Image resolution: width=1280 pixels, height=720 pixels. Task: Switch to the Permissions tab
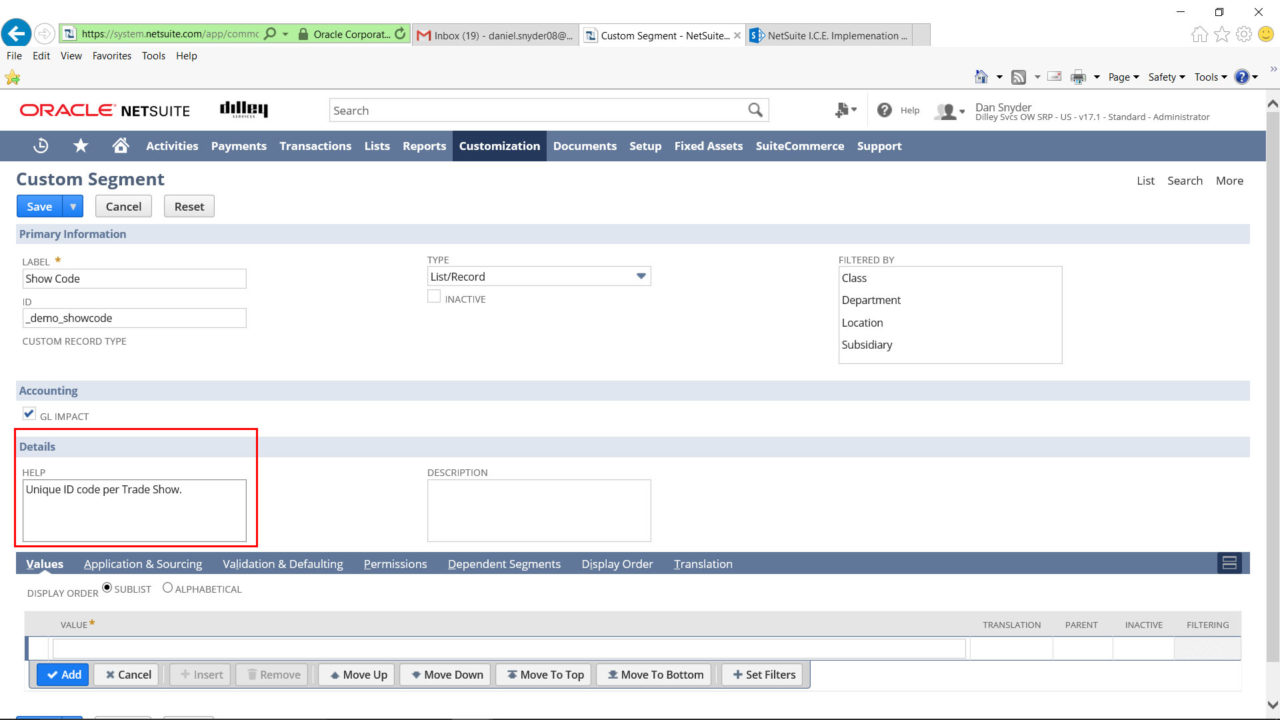(x=395, y=563)
